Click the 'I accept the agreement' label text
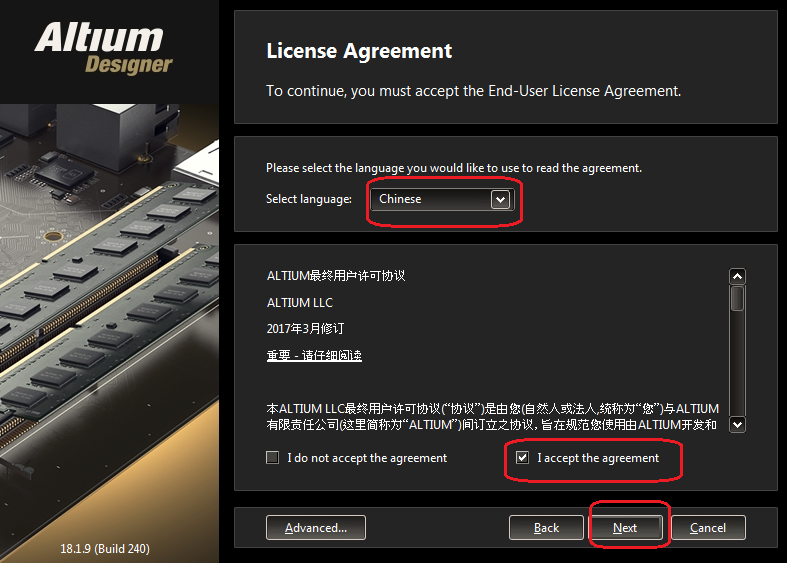This screenshot has width=787, height=563. tap(598, 458)
